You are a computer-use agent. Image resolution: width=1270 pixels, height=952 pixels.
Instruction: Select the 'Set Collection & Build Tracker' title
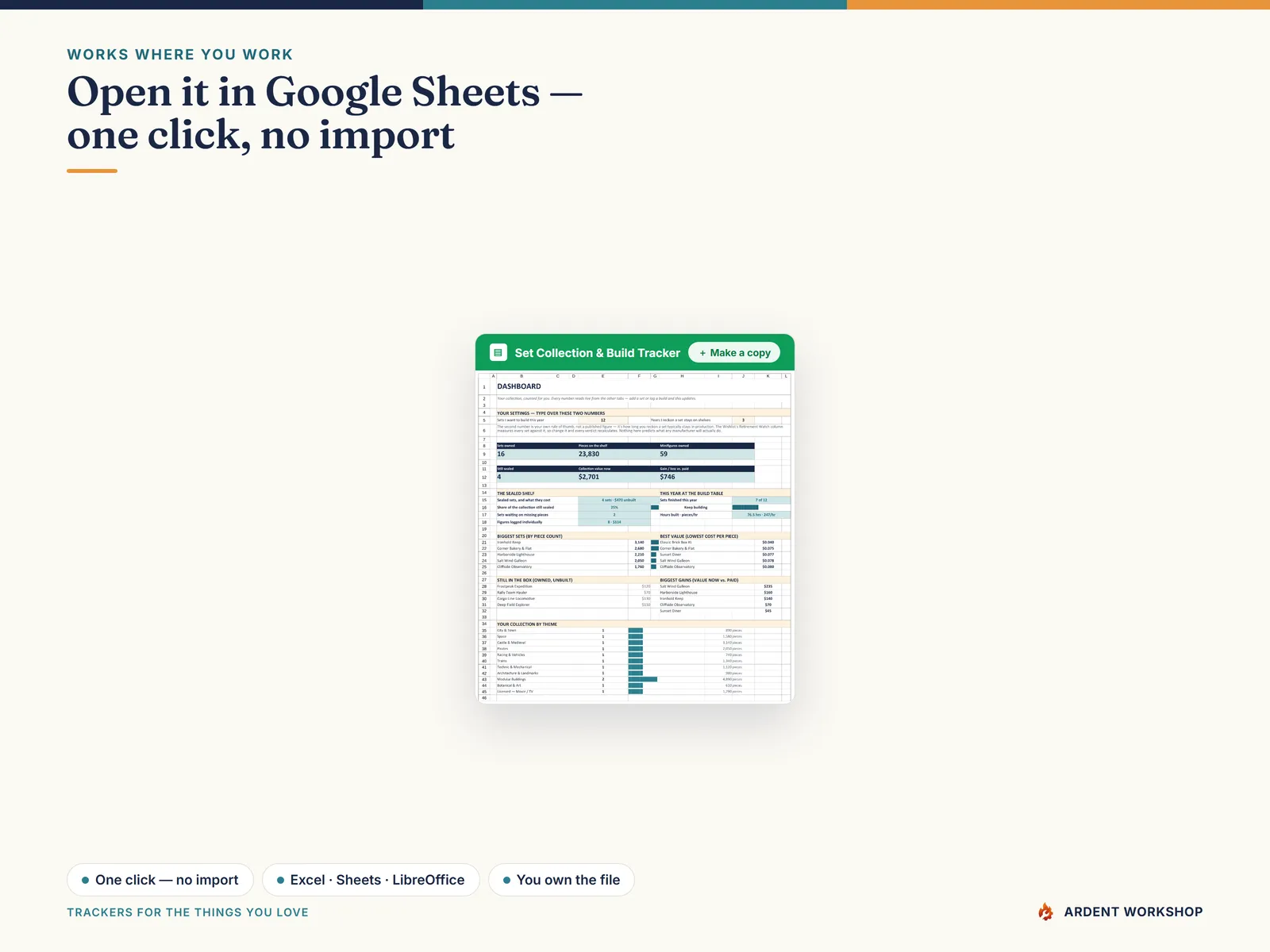(597, 353)
